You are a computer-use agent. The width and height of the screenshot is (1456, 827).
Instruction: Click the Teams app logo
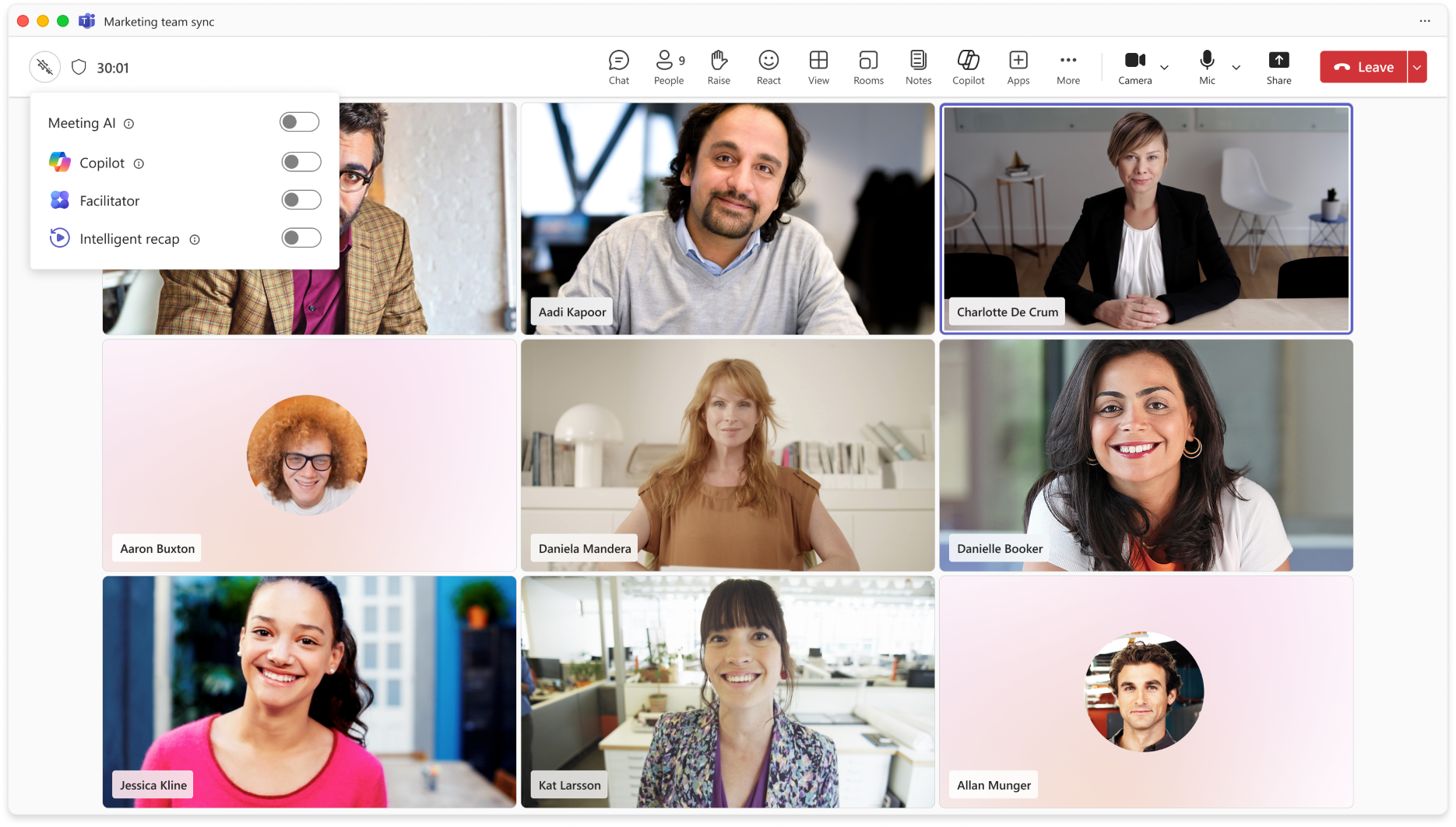pos(86,21)
